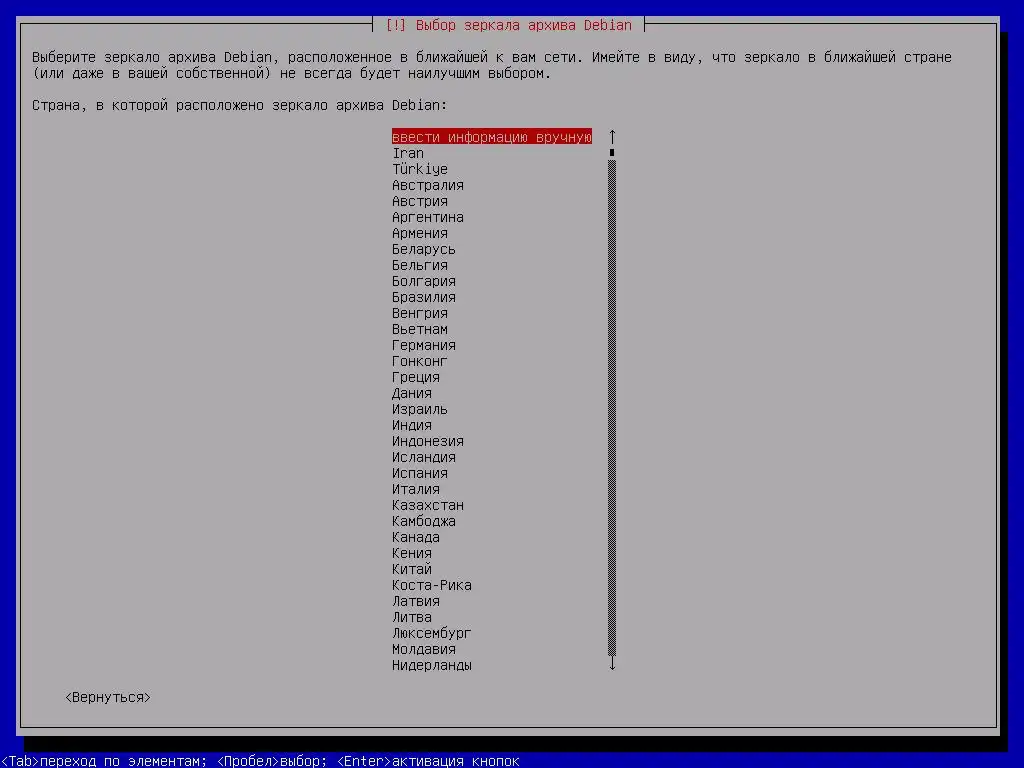The width and height of the screenshot is (1024, 768).
Task: Choose Индия mirror country
Action: [412, 425]
